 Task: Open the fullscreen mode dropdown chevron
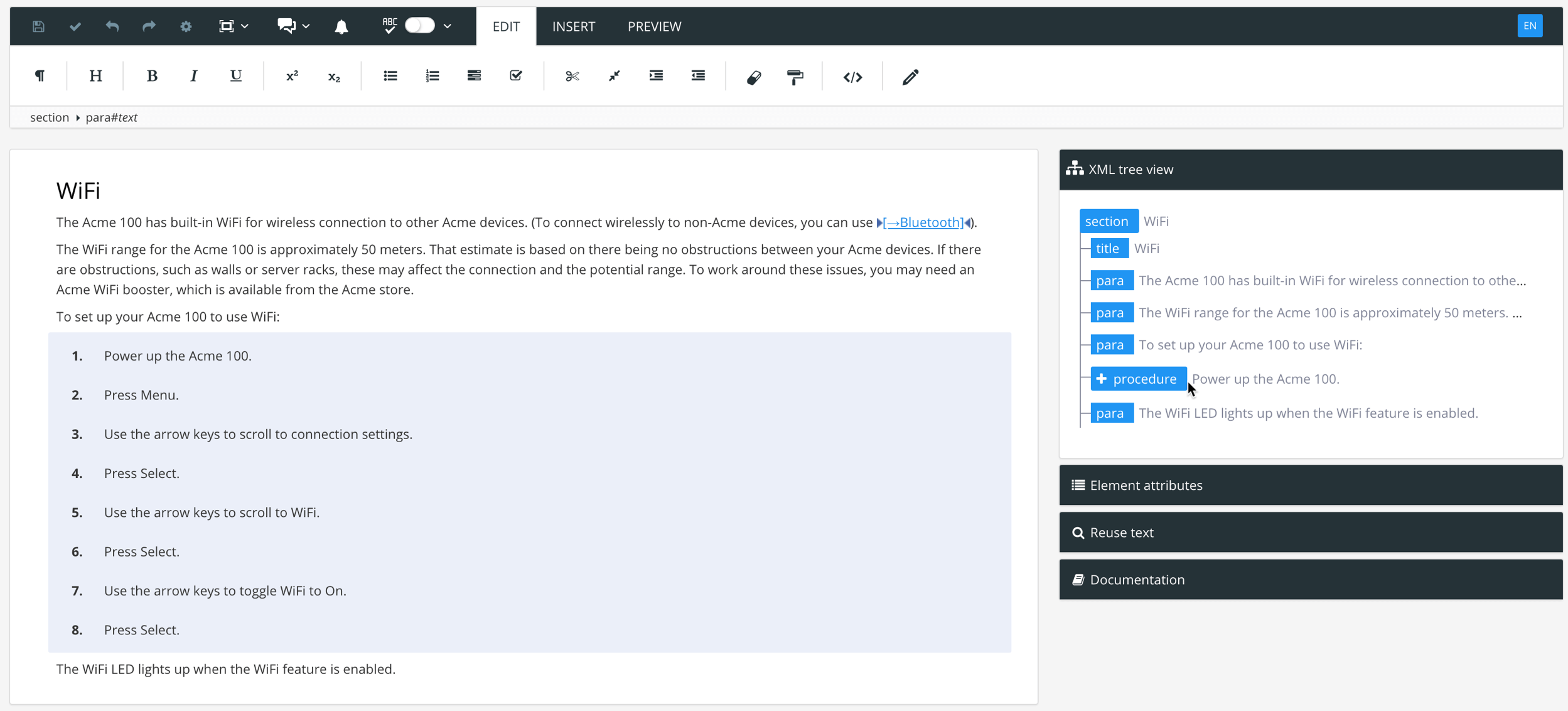click(x=244, y=26)
